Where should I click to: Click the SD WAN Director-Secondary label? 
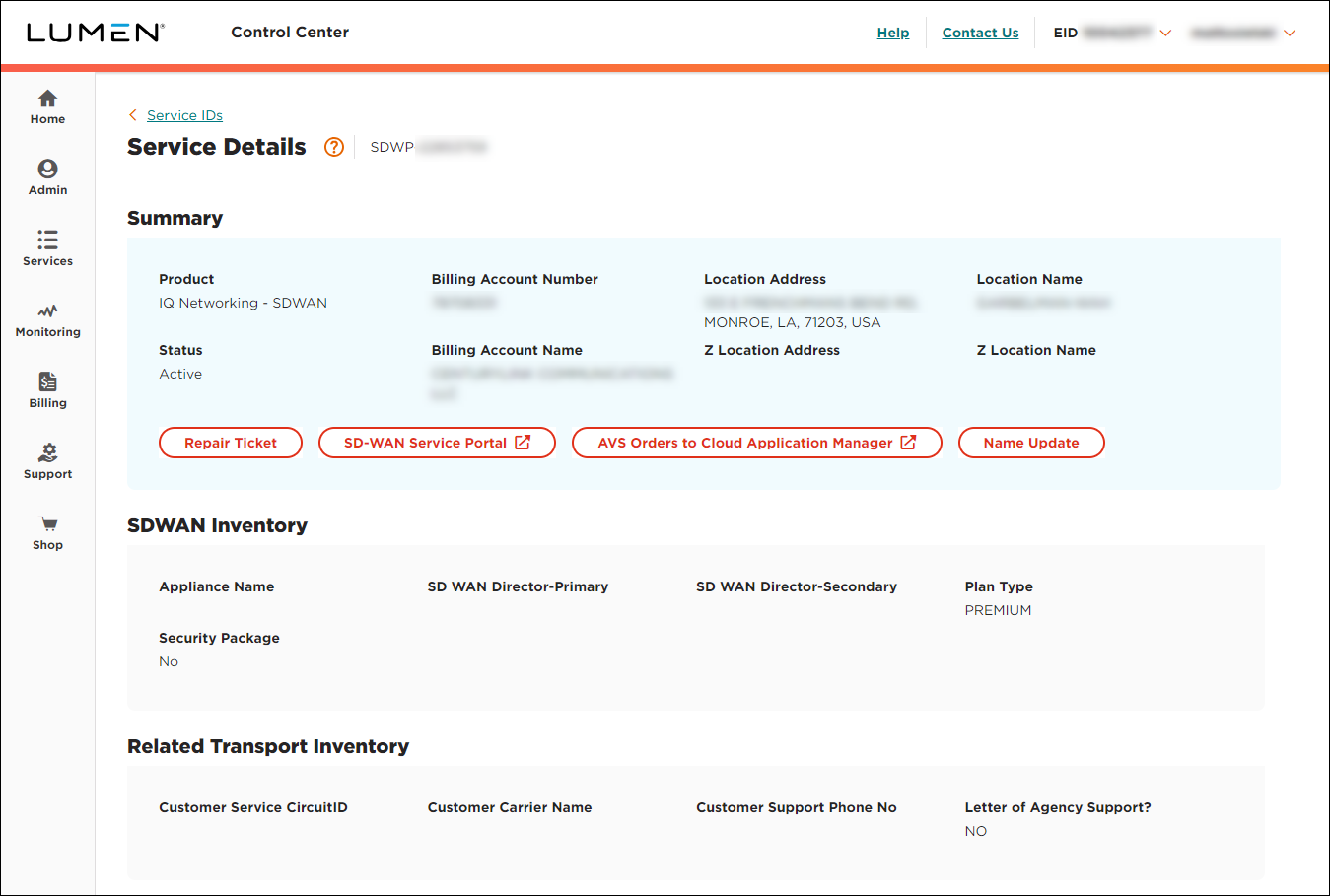pyautogui.click(x=797, y=586)
